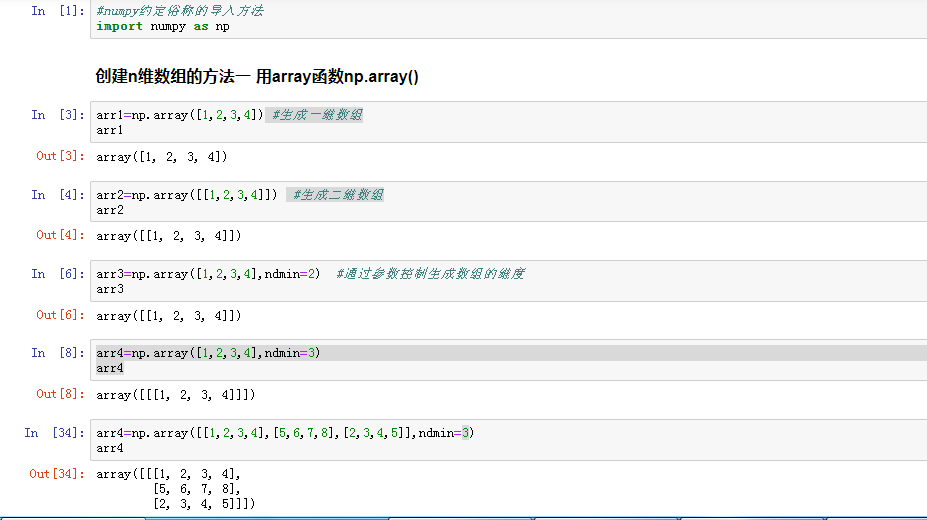Focus the arr3 cell with ndmin=2
Viewport: 927px width, 520px height.
[208, 274]
